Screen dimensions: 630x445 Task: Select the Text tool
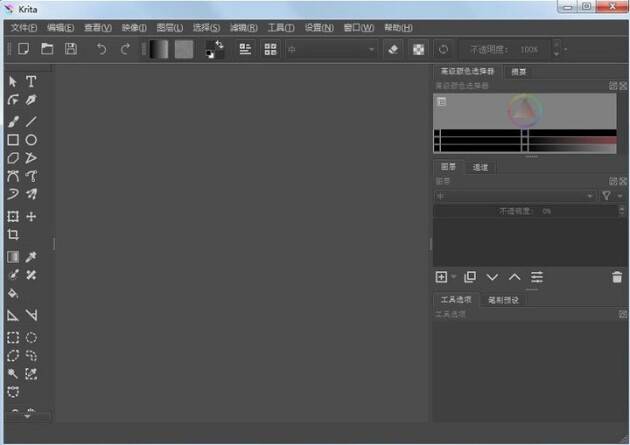point(31,82)
